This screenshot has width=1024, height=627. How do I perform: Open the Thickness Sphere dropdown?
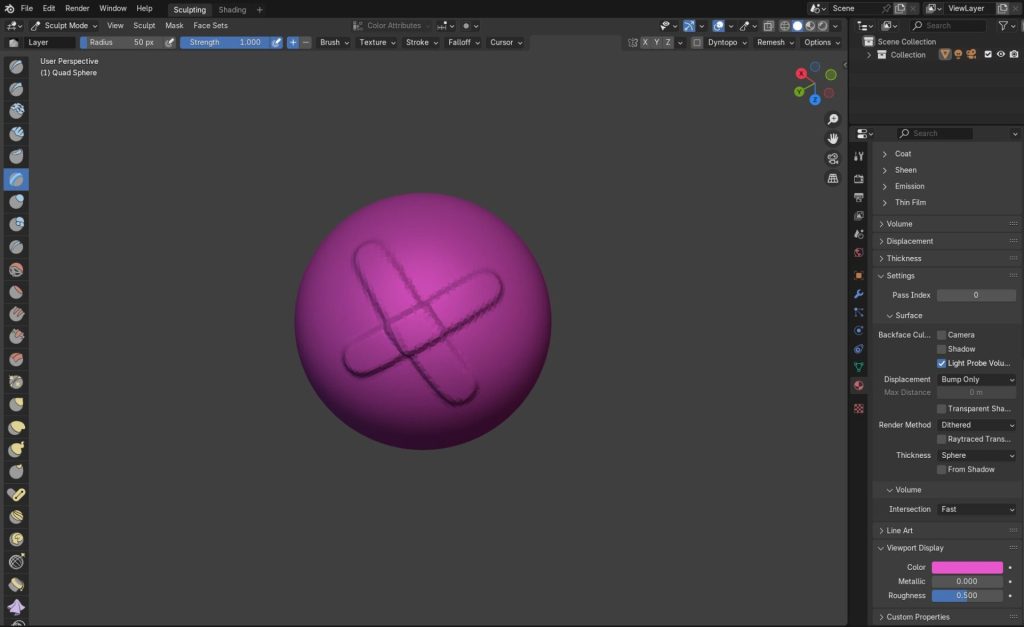tap(976, 455)
